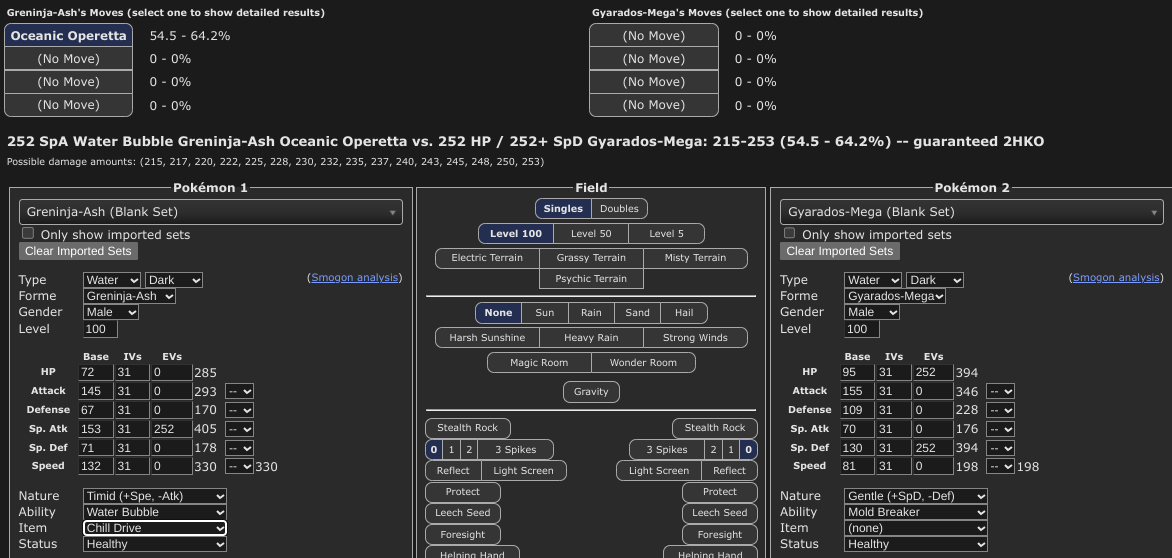This screenshot has height=558, width=1172.
Task: Edit Pokémon 1 Sp. Atk EVs field
Action: click(x=172, y=429)
